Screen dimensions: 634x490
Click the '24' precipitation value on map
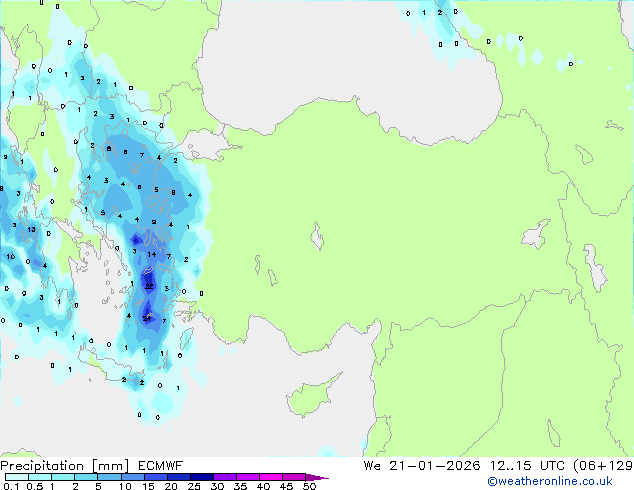[x=147, y=319]
